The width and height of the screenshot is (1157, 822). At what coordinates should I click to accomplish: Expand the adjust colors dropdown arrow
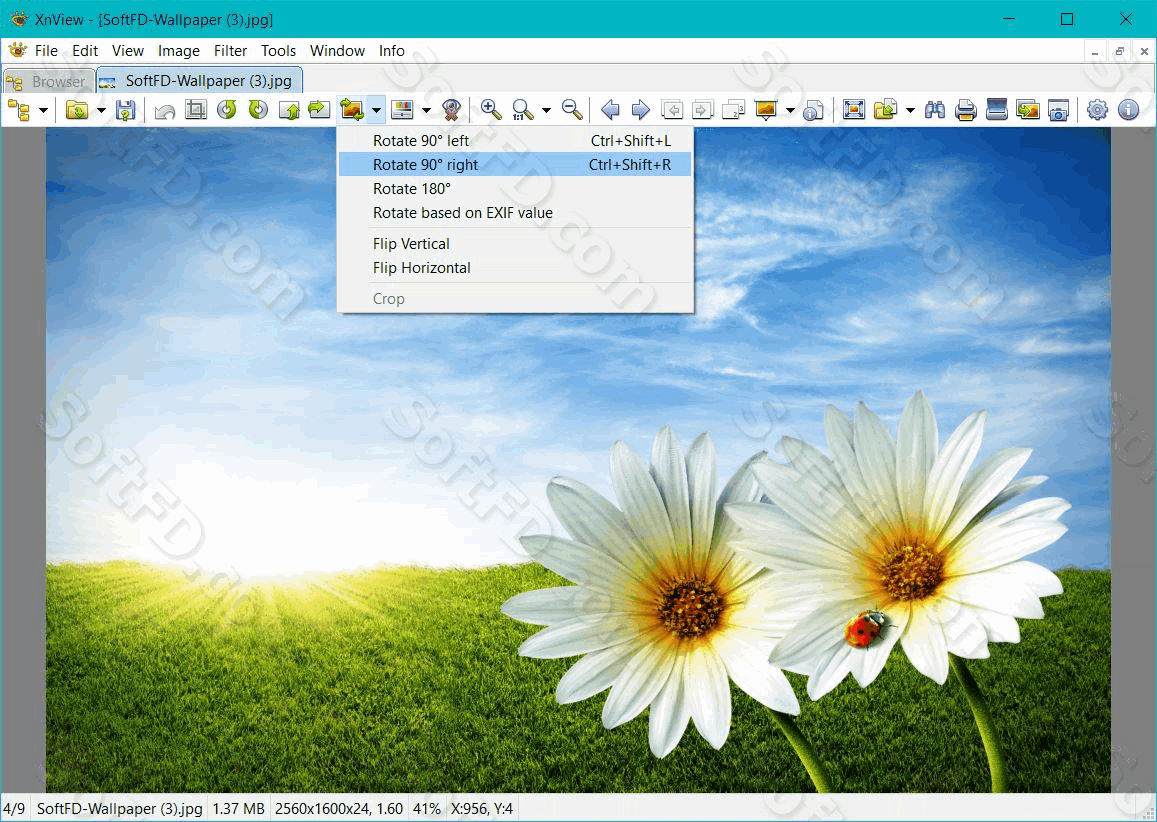coord(426,111)
